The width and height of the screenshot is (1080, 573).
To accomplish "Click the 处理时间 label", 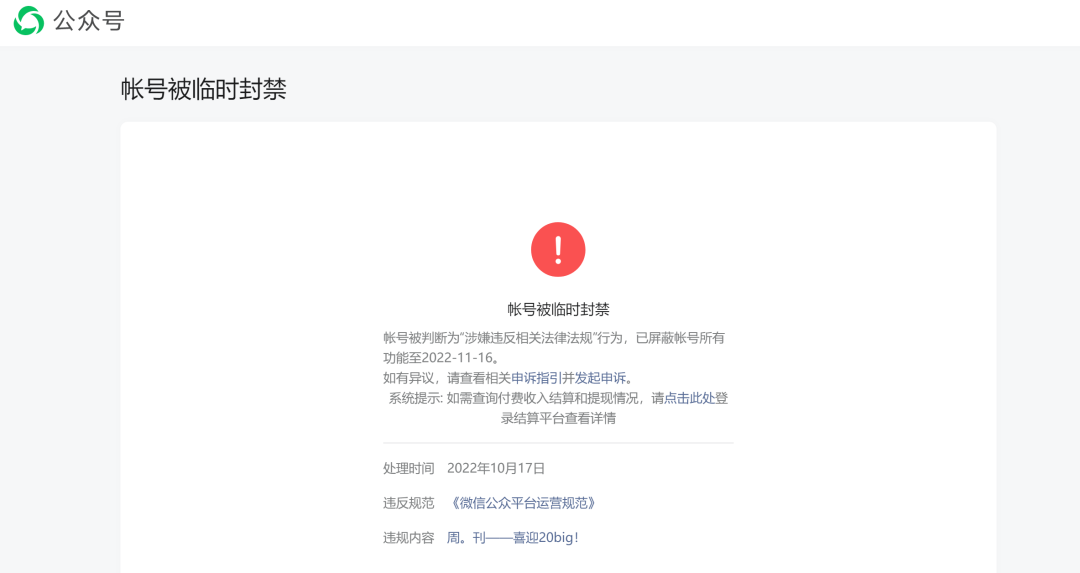I will point(408,468).
